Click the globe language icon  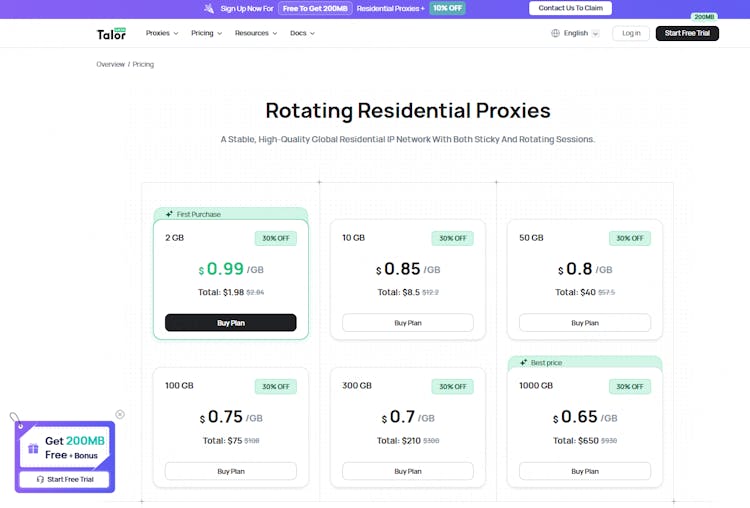556,33
